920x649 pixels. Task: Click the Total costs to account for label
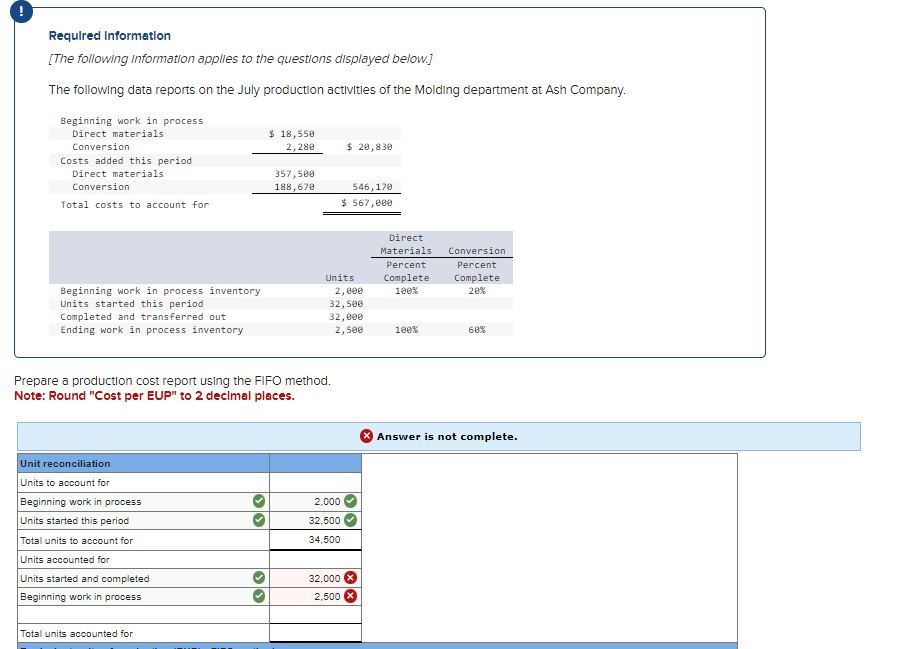point(134,205)
